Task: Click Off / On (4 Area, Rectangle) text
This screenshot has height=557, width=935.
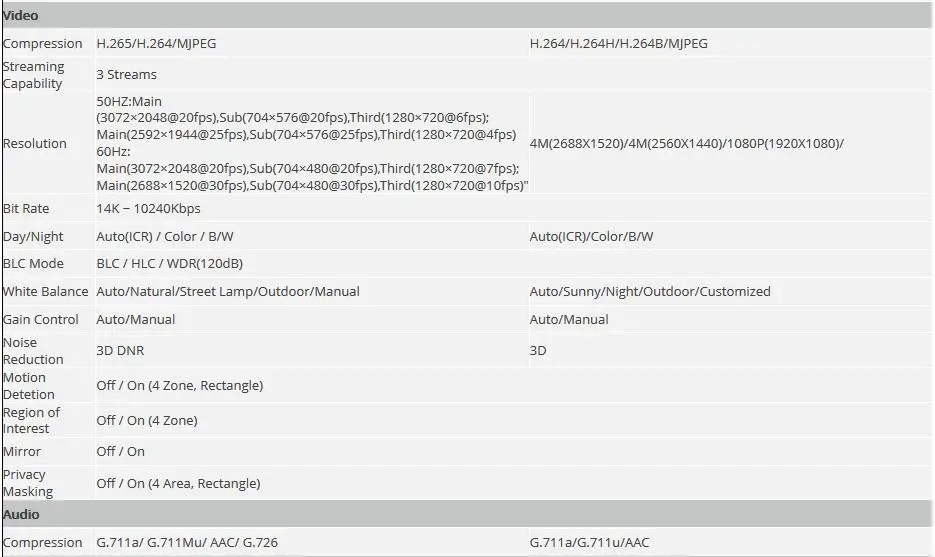Action: (x=178, y=484)
